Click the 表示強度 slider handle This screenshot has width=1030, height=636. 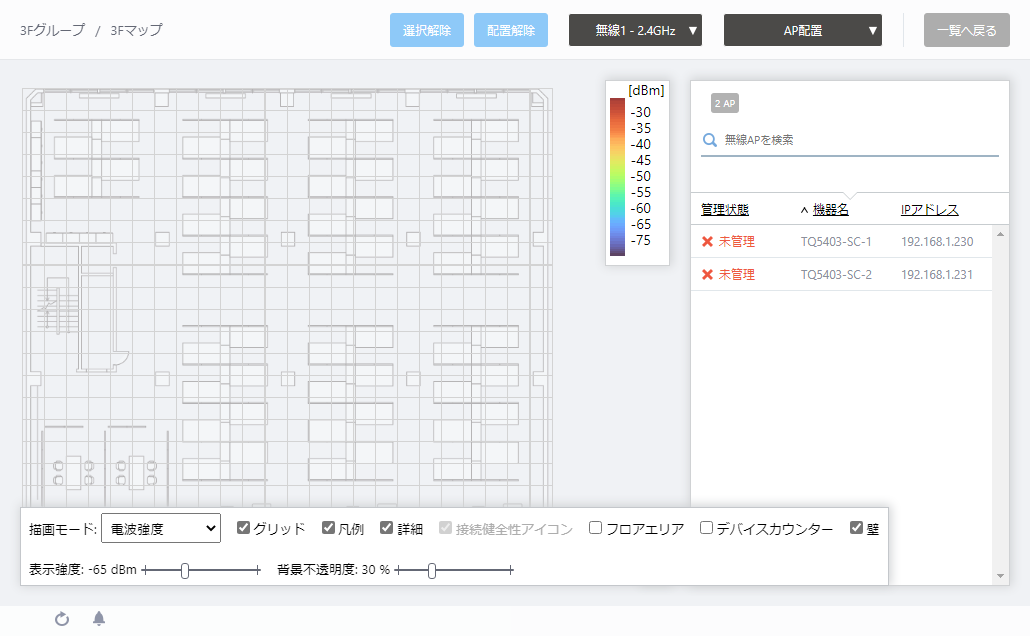point(185,570)
